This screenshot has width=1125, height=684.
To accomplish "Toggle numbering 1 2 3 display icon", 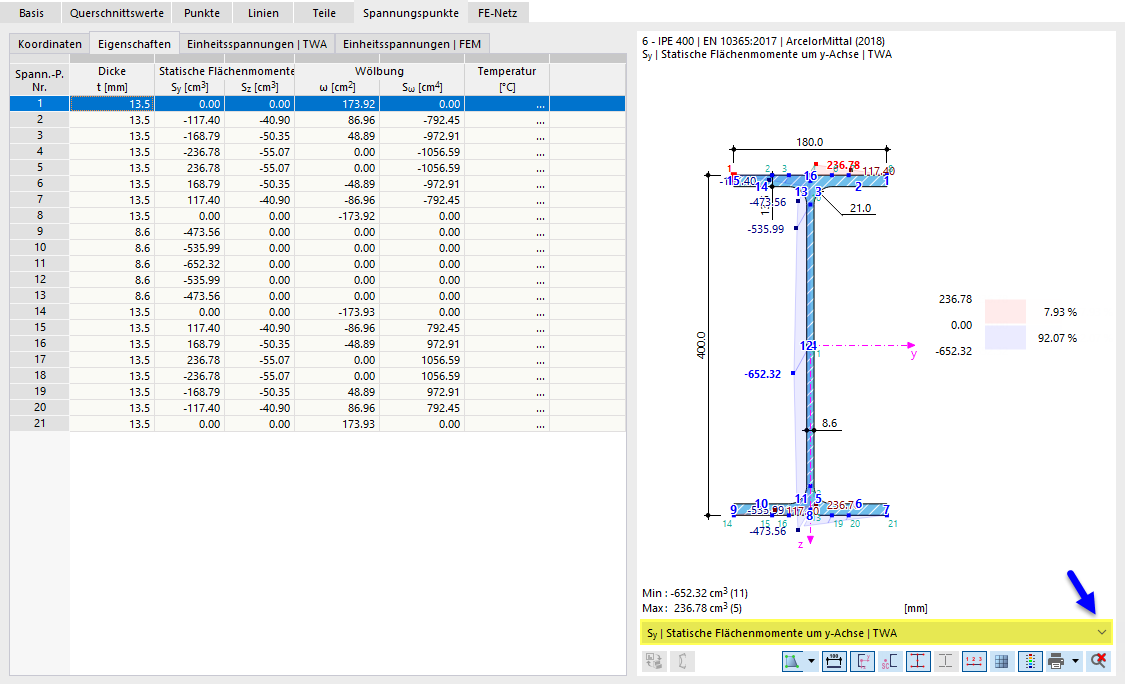I will tap(974, 661).
